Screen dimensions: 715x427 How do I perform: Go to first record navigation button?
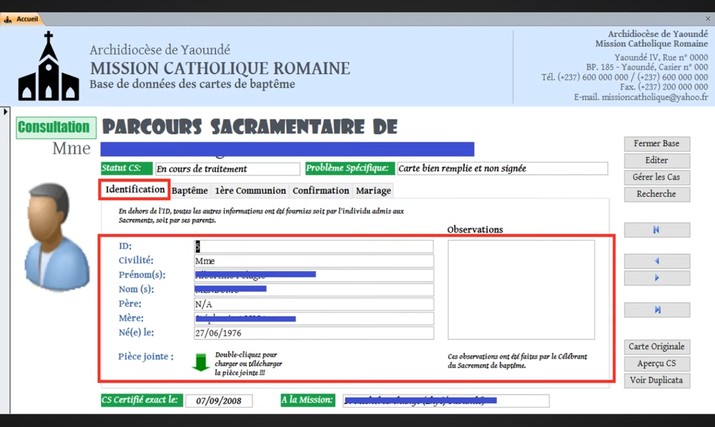[657, 230]
